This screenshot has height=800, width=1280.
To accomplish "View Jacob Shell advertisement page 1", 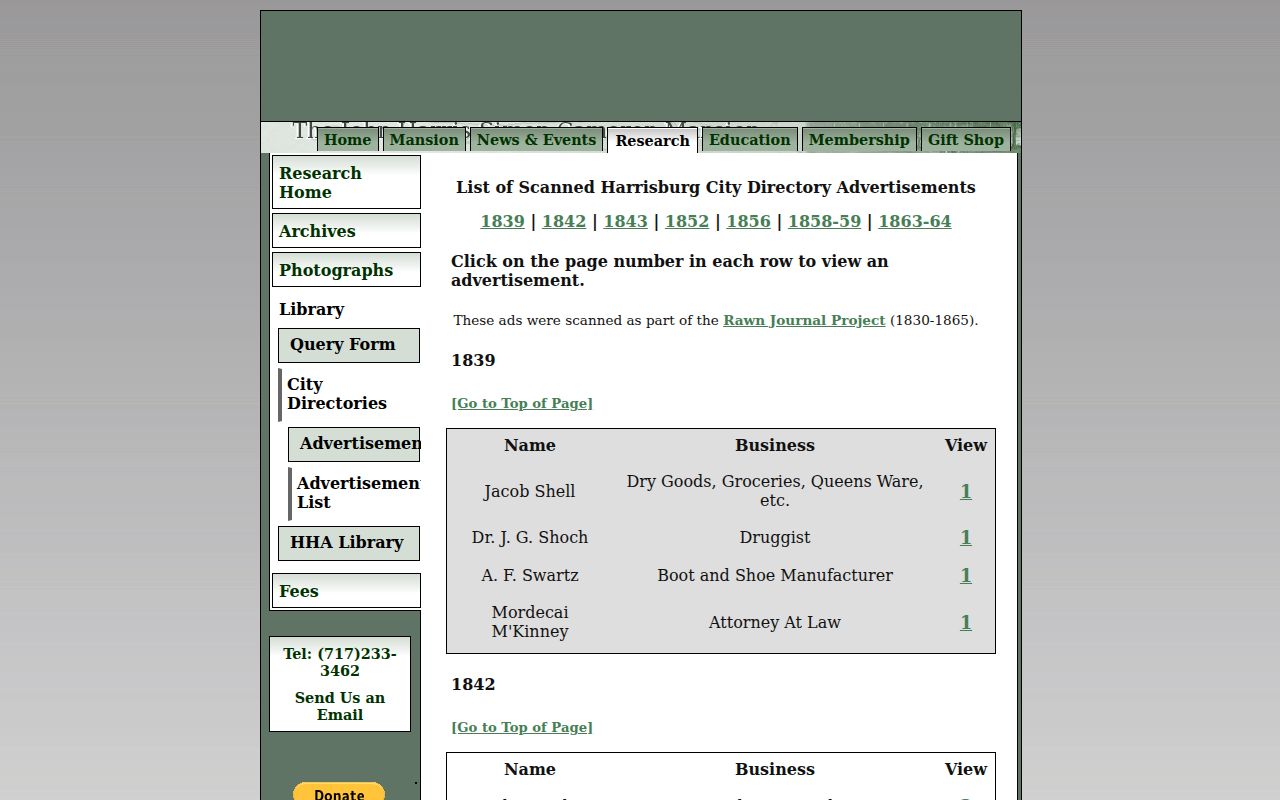I will pyautogui.click(x=966, y=491).
